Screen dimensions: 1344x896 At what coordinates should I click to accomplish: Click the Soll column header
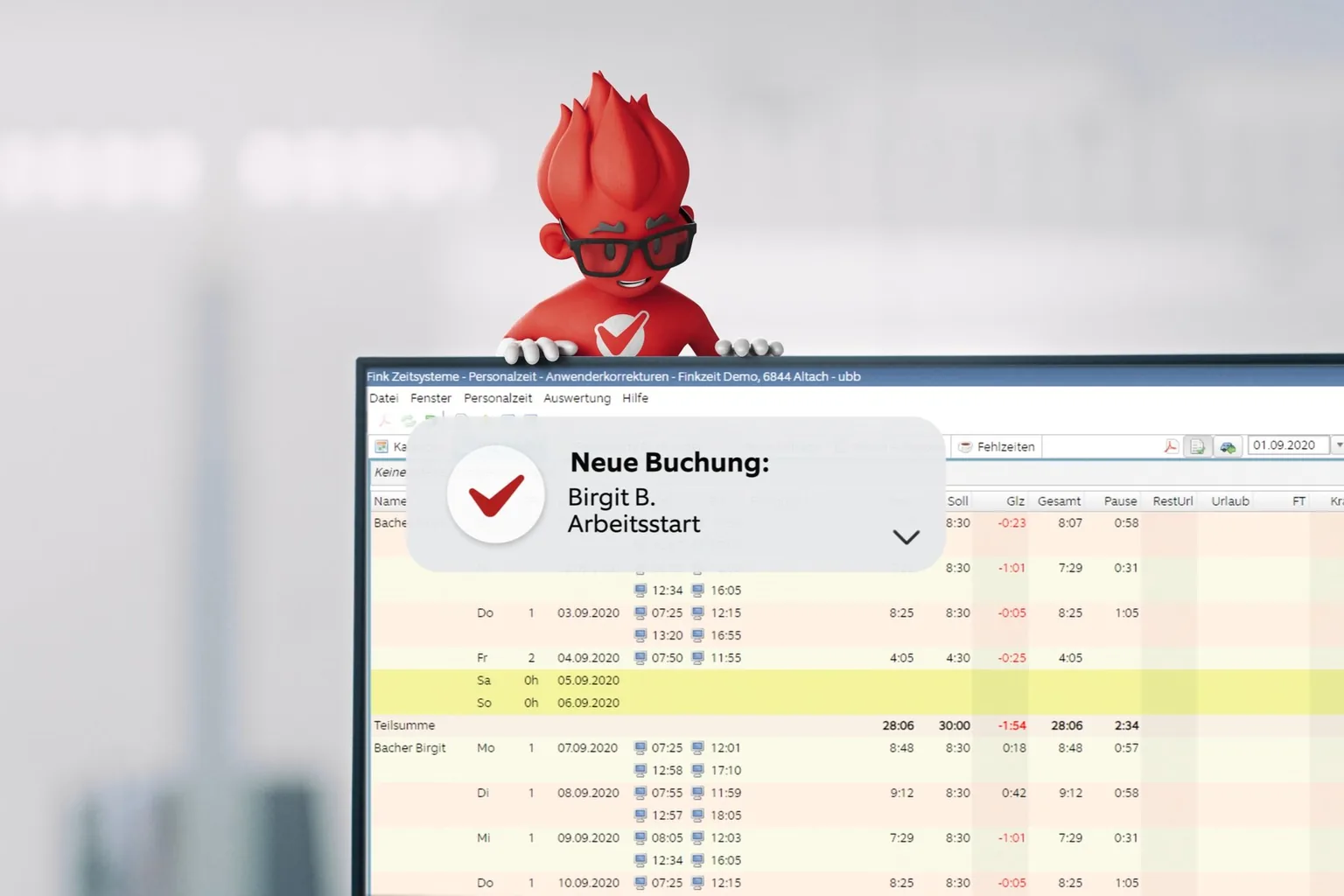coord(958,501)
